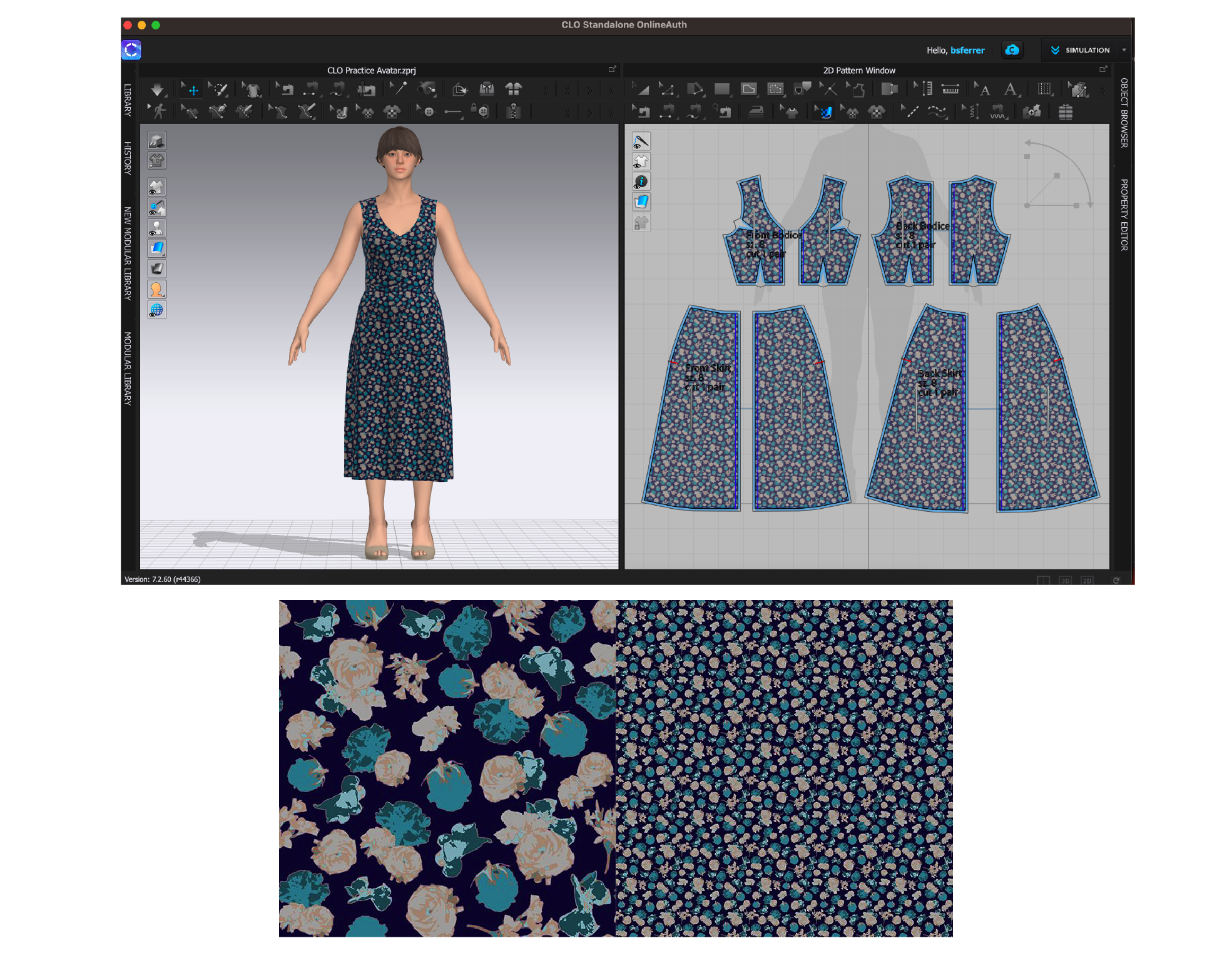Select the walking avatar Edit Avatar tool
The height and width of the screenshot is (953, 1232).
click(158, 112)
